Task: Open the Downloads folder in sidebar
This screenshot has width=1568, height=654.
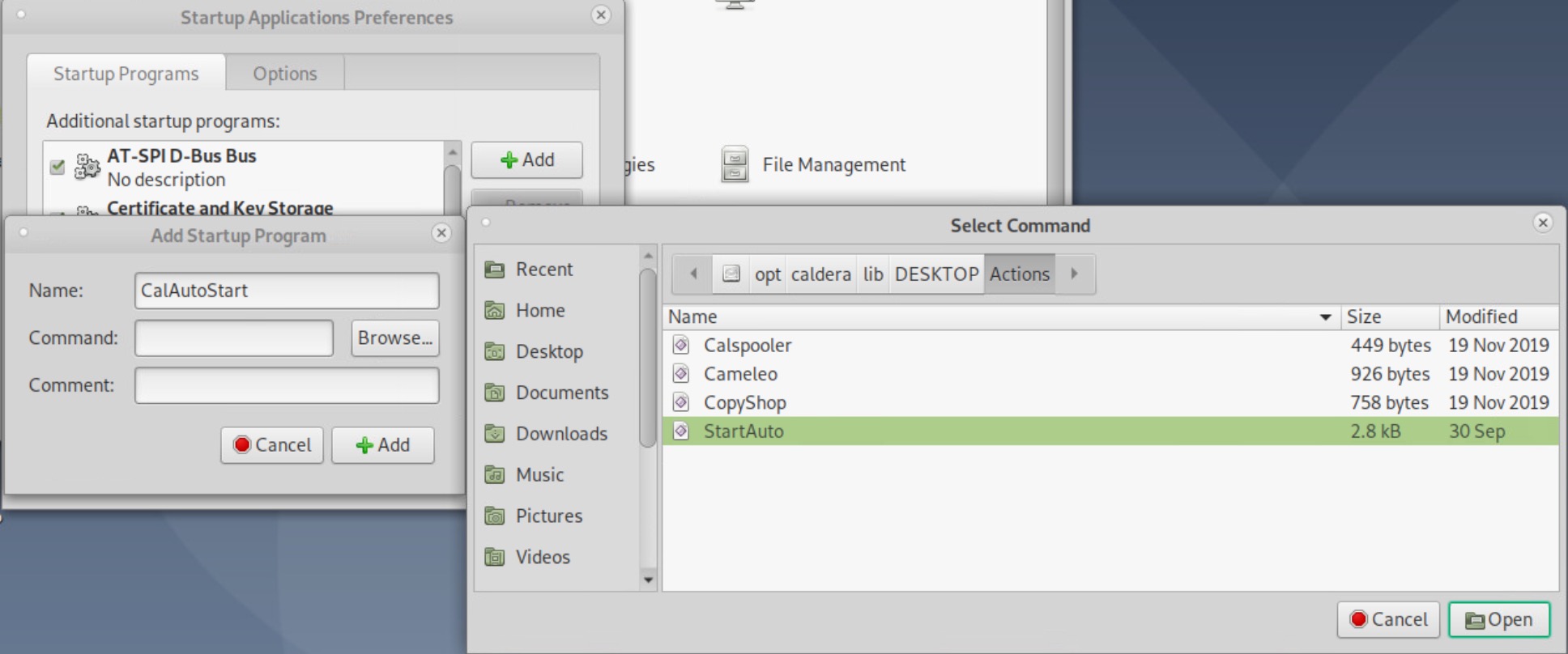Action: click(560, 434)
